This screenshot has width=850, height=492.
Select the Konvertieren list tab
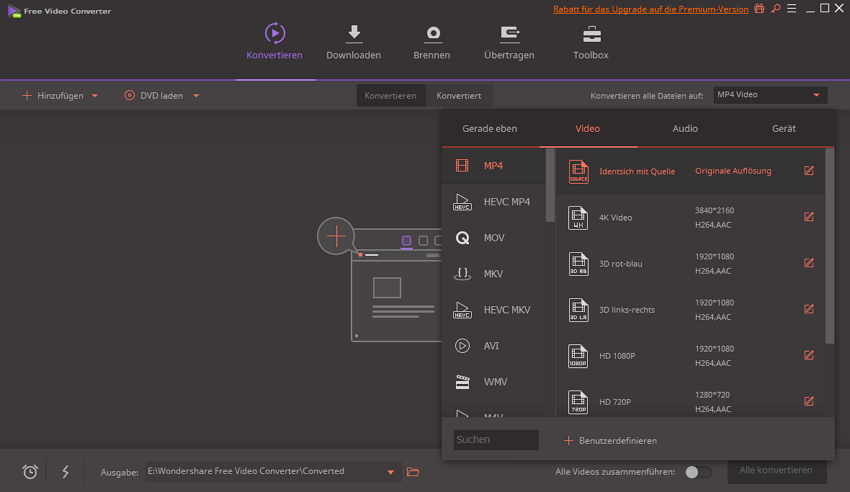click(x=390, y=95)
